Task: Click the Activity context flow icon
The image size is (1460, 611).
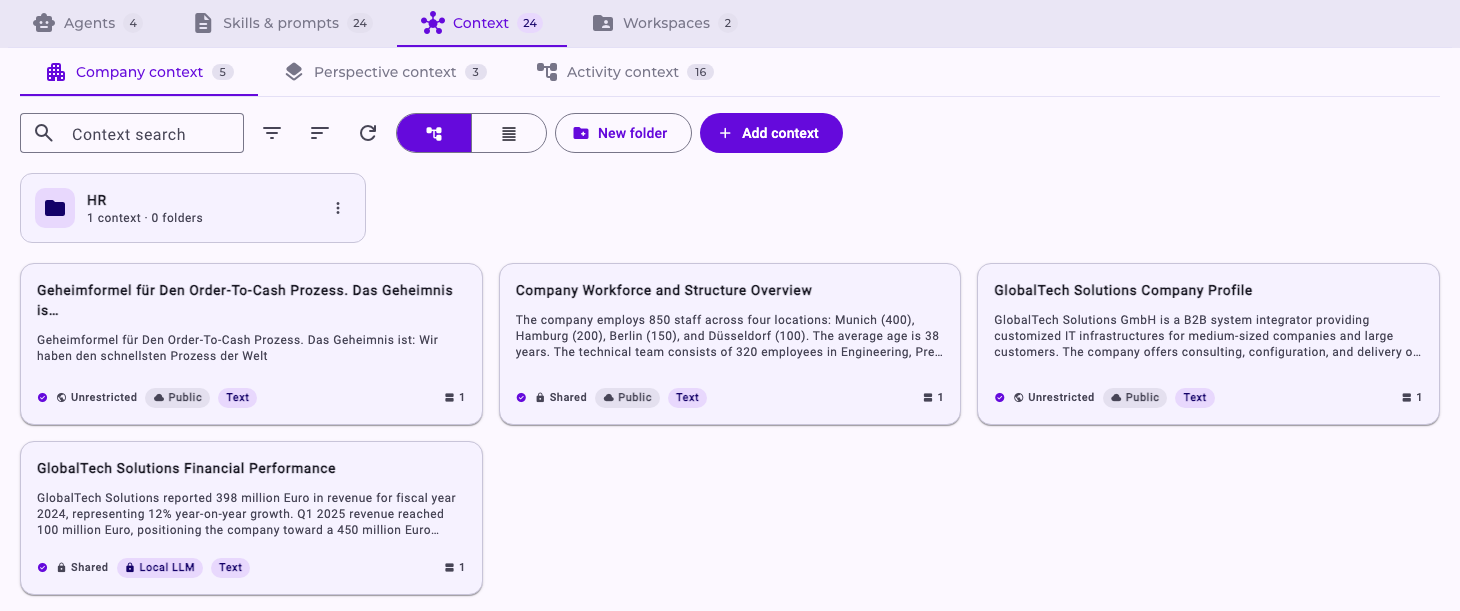Action: (x=547, y=72)
